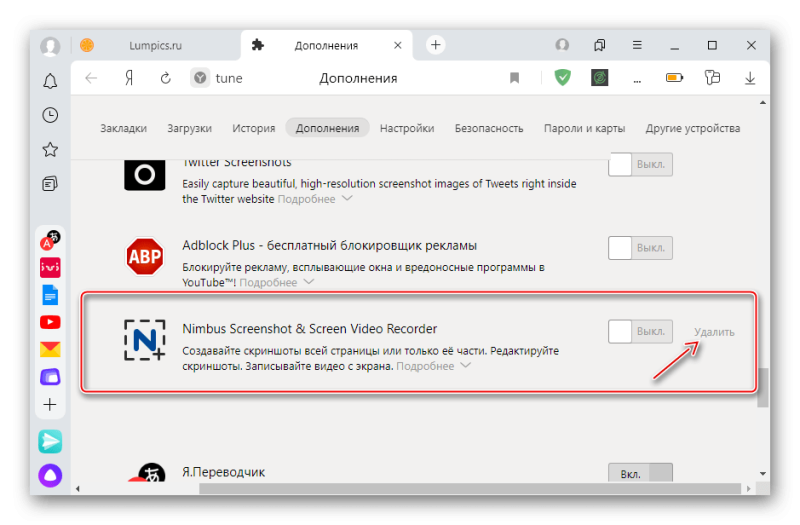Image resolution: width=800 pixels, height=525 pixels.
Task: Open the documents shortcut in sidebar
Action: (x=50, y=295)
